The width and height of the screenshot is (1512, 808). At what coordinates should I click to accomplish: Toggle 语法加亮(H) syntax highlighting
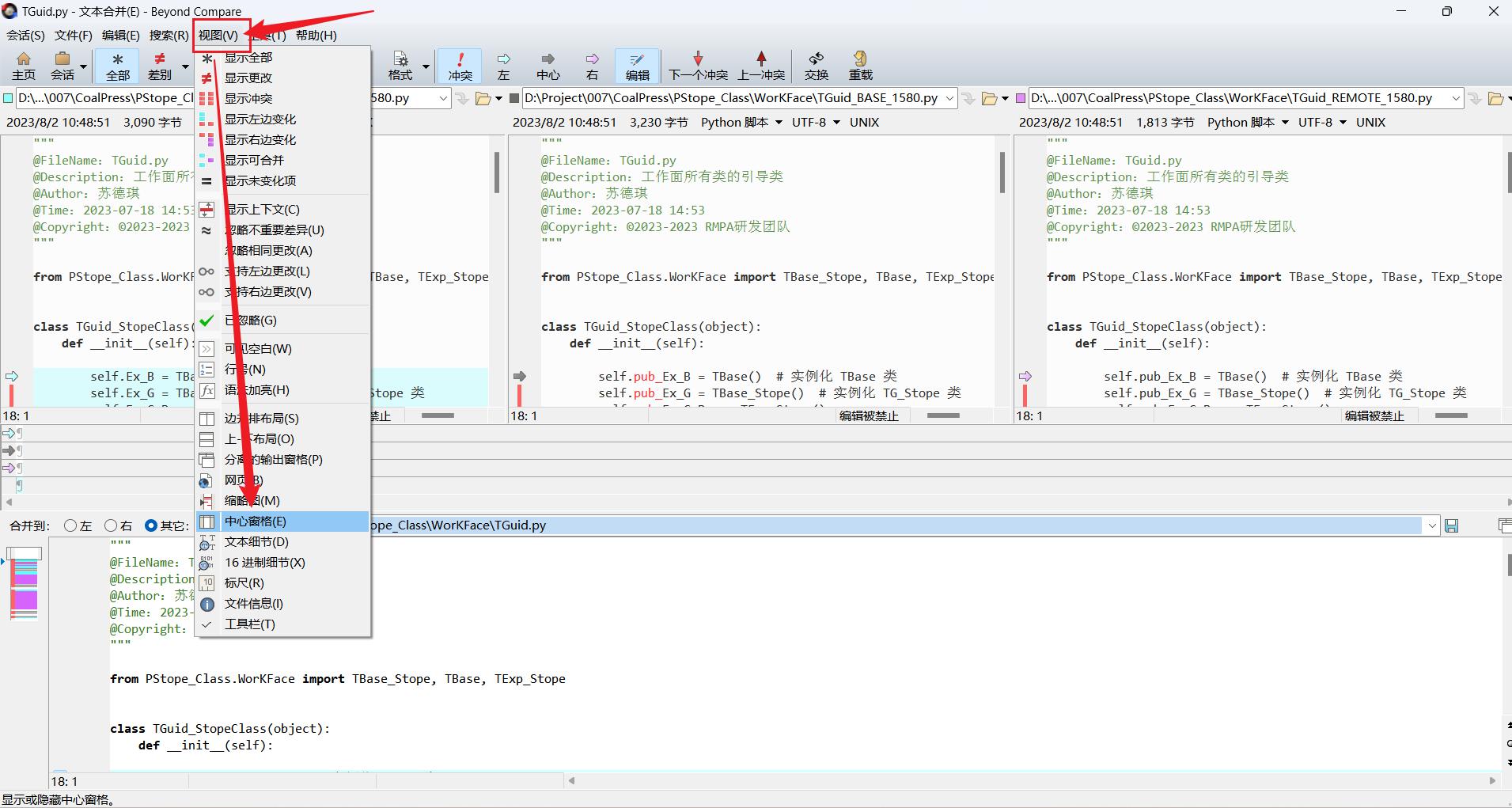click(x=282, y=390)
